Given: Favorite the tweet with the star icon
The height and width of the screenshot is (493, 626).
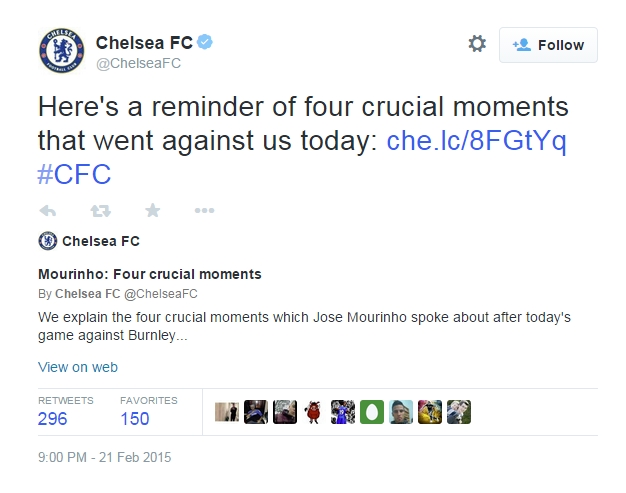Looking at the screenshot, I should (x=152, y=211).
